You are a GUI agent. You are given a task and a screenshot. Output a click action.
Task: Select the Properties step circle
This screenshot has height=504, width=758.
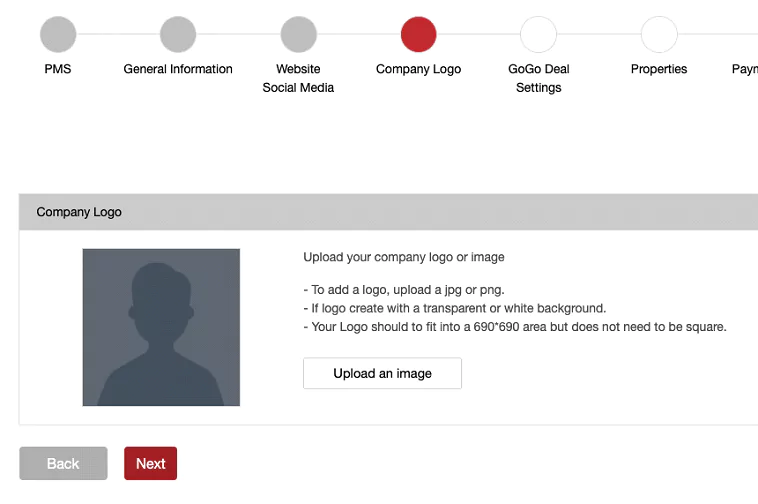pyautogui.click(x=659, y=34)
